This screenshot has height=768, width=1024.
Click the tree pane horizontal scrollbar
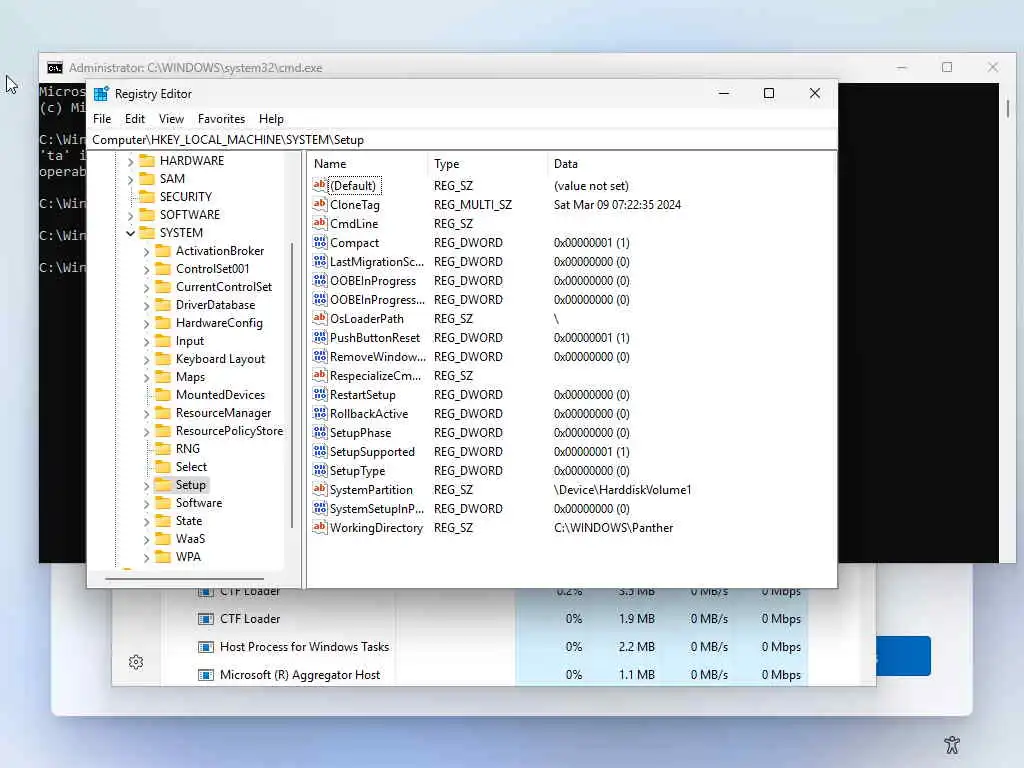pyautogui.click(x=184, y=579)
